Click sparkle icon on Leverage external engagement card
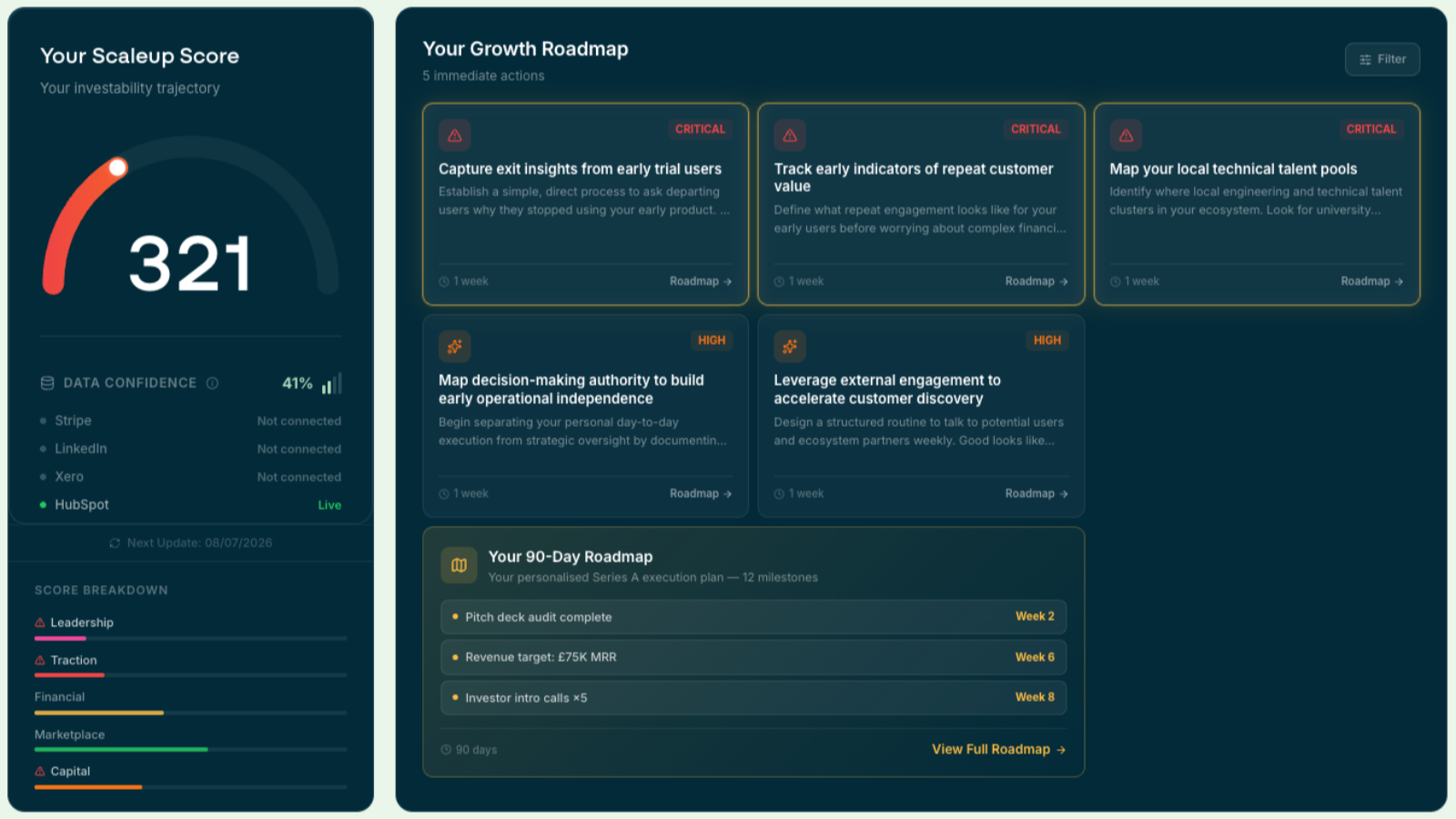 coord(790,347)
